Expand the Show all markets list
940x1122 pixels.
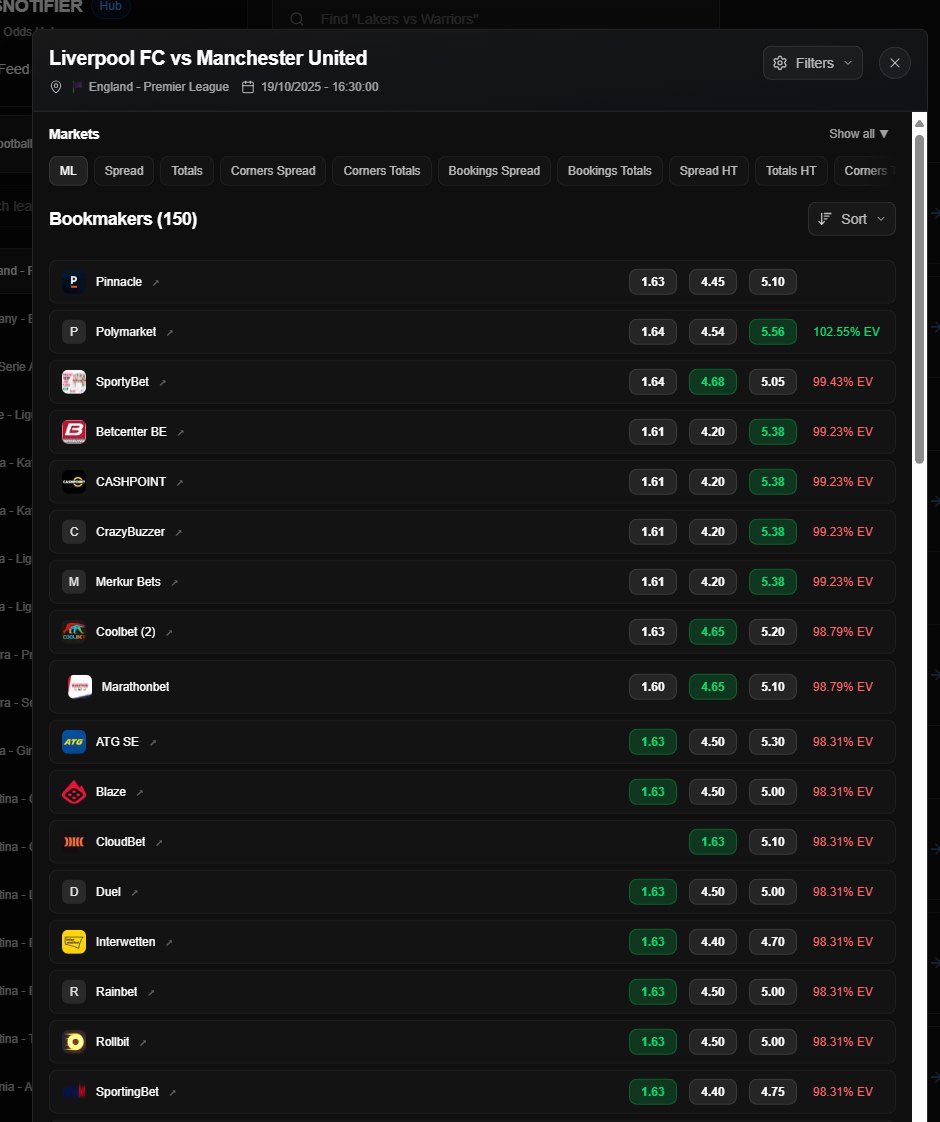(857, 133)
